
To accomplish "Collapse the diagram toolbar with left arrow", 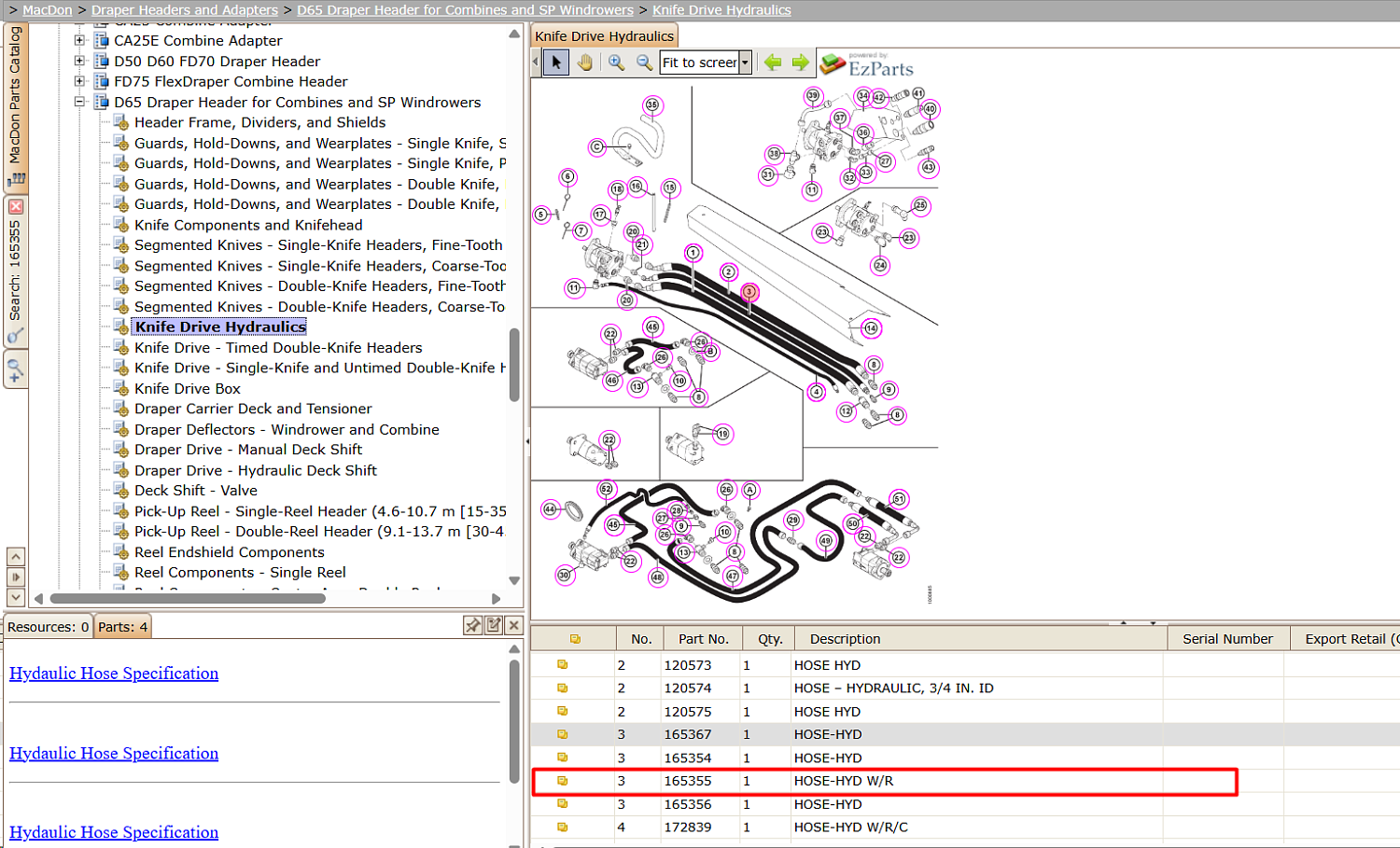I will (x=536, y=63).
